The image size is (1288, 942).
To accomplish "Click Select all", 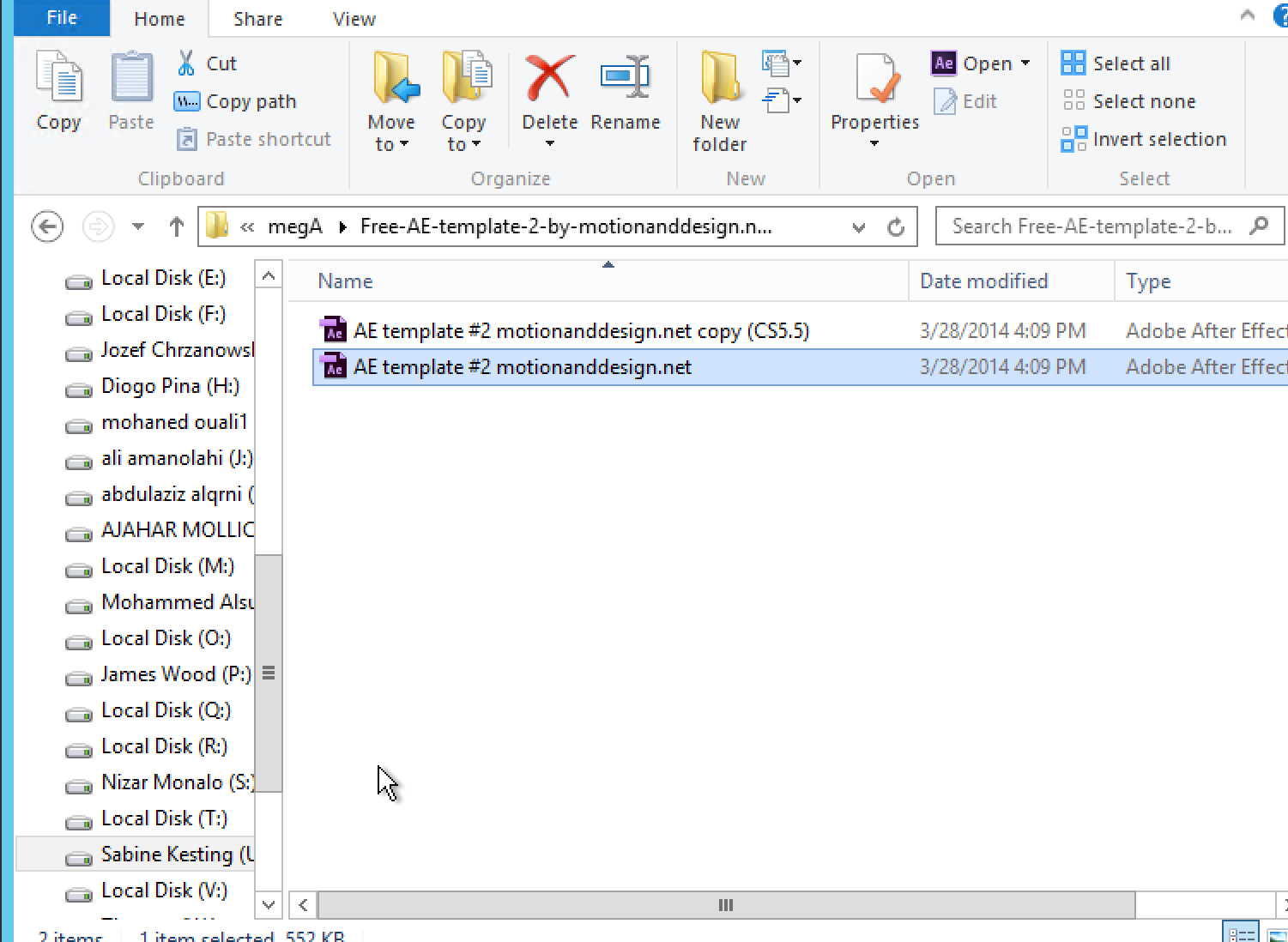I will 1116,63.
